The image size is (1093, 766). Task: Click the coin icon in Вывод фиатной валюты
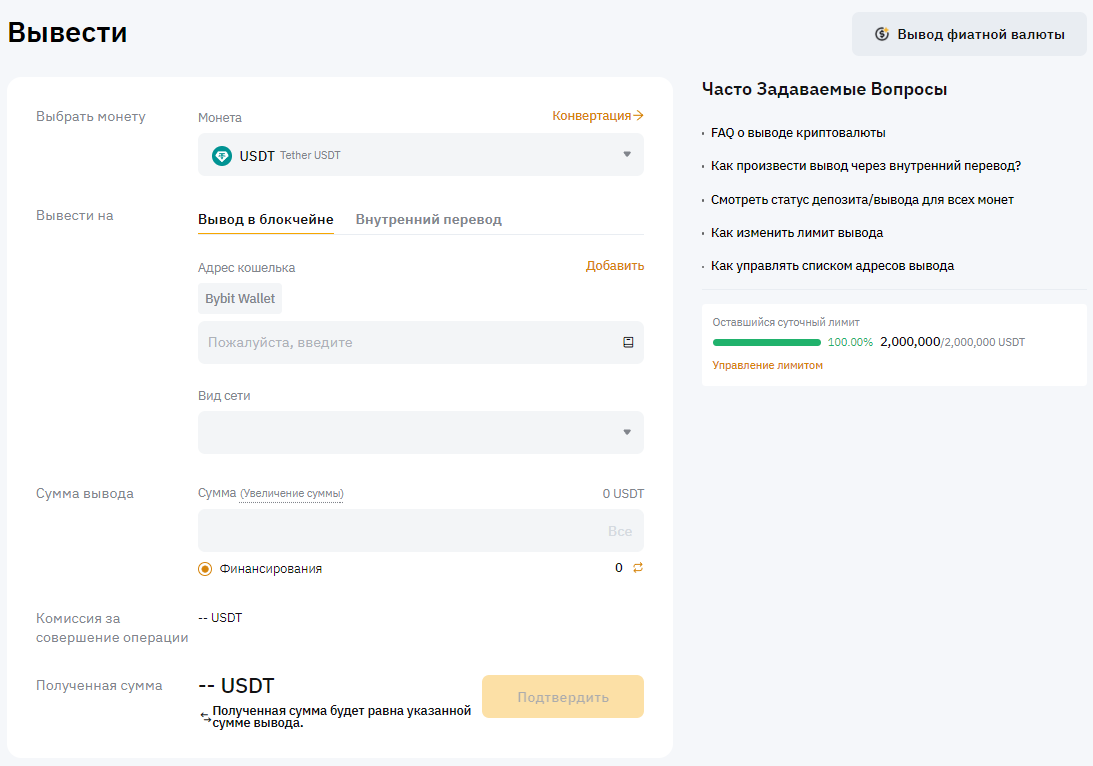(x=882, y=34)
